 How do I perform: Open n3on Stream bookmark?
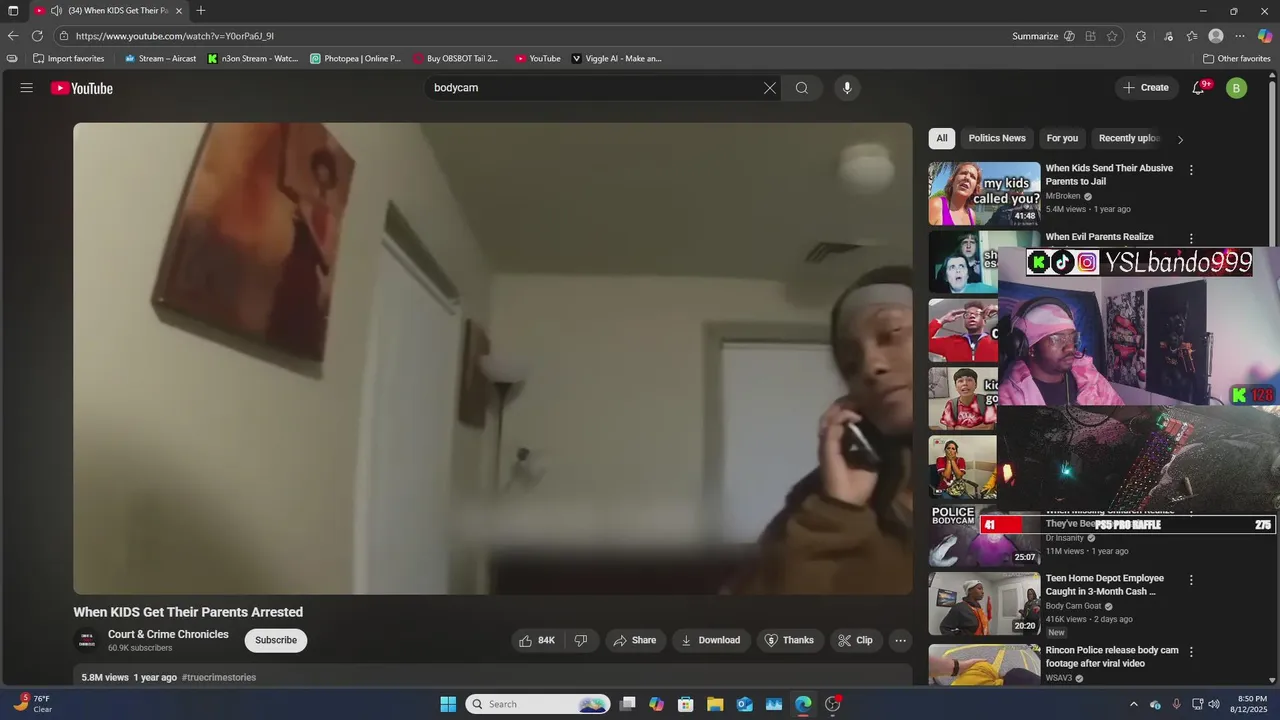click(253, 58)
